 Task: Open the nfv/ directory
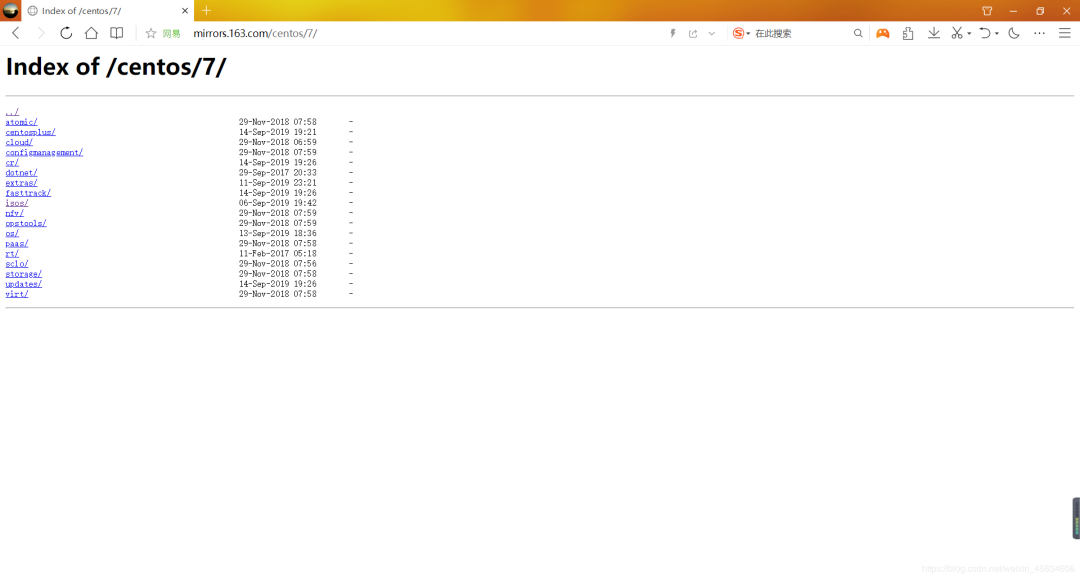point(14,213)
